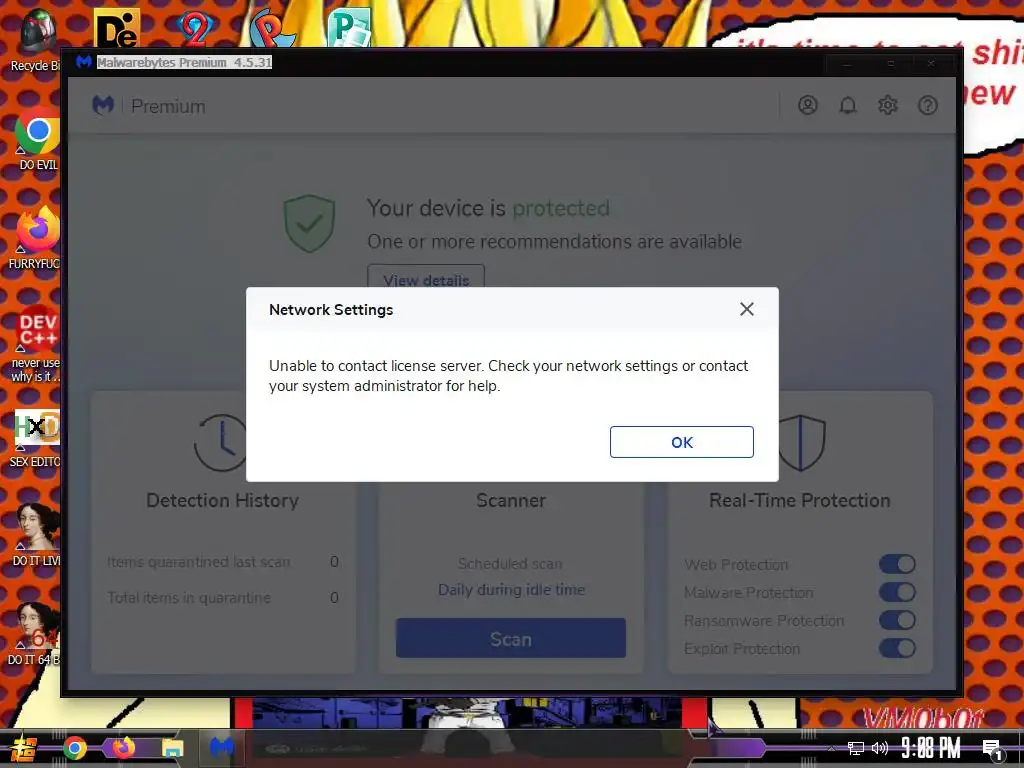Start a scan with the Scan button
1024x768 pixels.
coord(511,638)
